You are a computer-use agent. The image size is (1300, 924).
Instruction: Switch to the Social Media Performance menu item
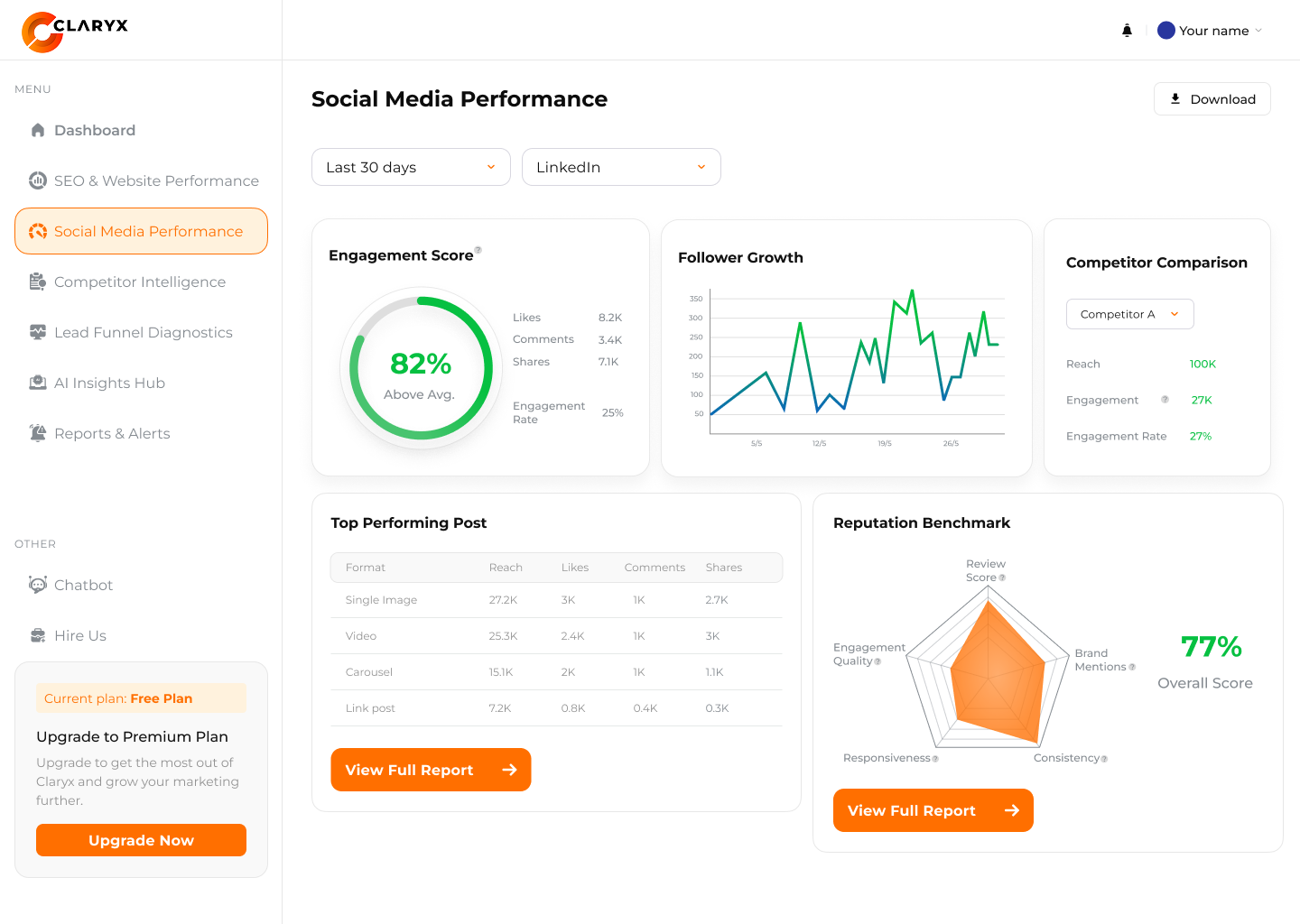click(148, 231)
